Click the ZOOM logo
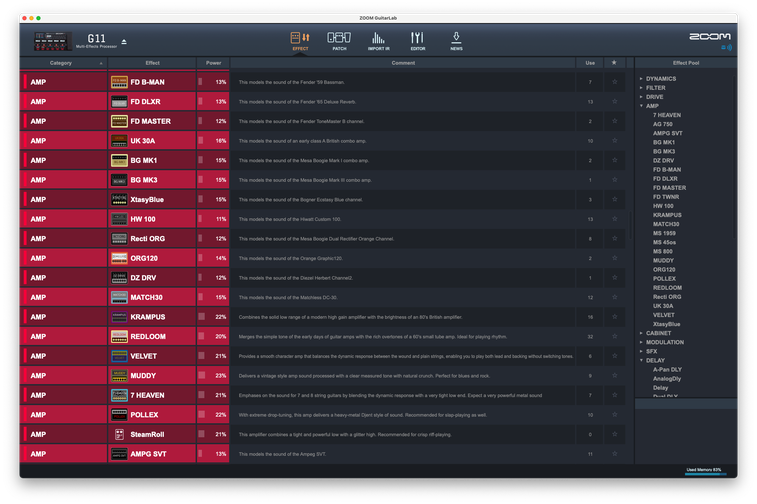The width and height of the screenshot is (757, 504). [710, 37]
